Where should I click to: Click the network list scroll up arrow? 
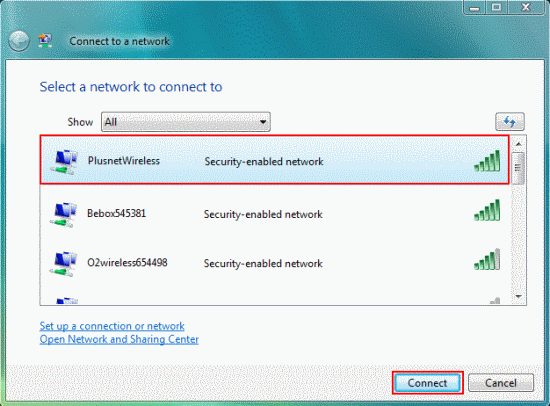(x=518, y=144)
